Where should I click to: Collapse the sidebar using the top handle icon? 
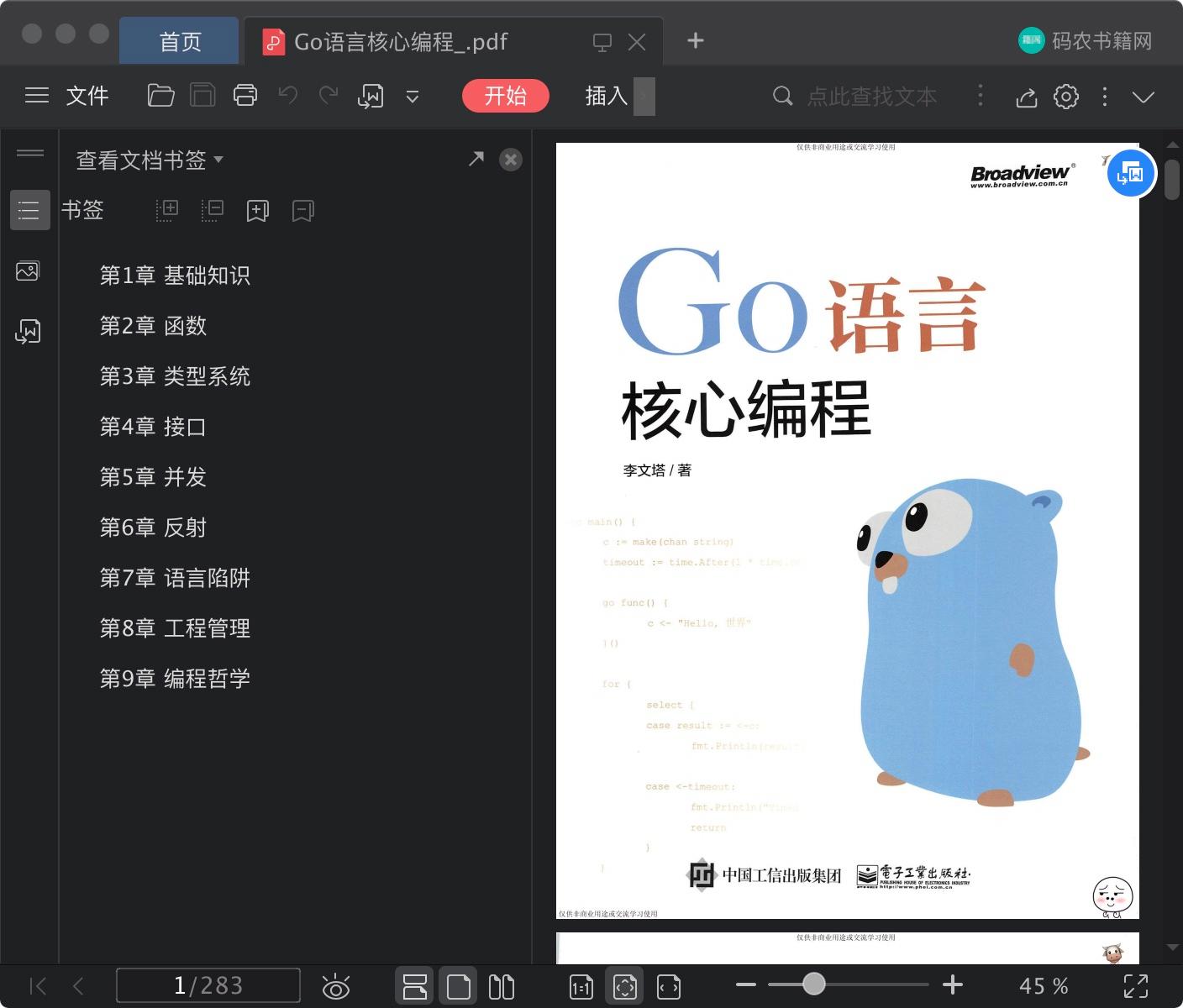pos(30,152)
